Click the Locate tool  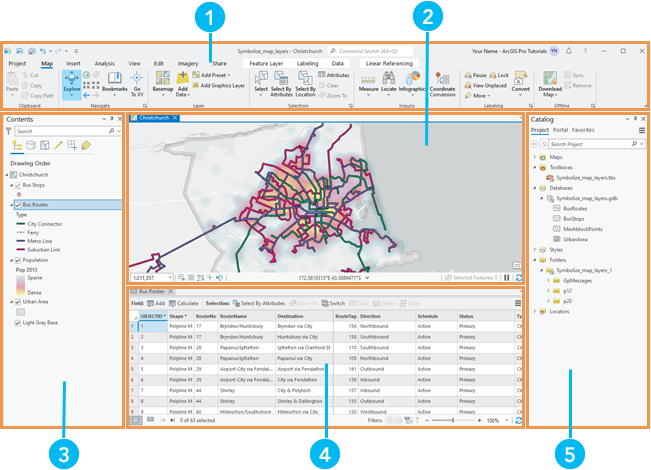pos(389,84)
